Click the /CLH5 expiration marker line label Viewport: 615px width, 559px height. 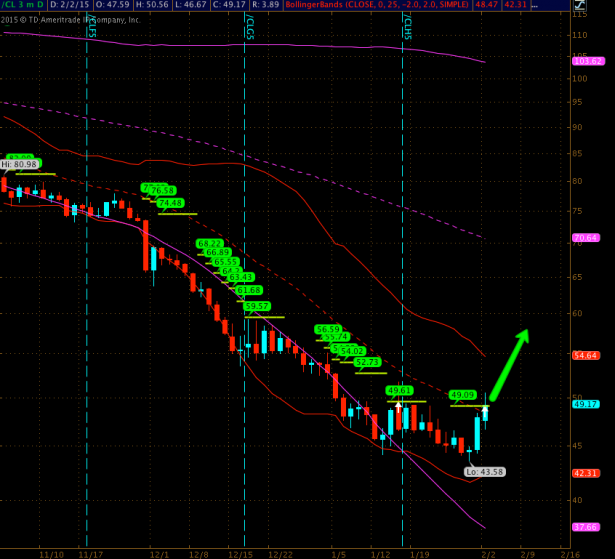(x=406, y=27)
